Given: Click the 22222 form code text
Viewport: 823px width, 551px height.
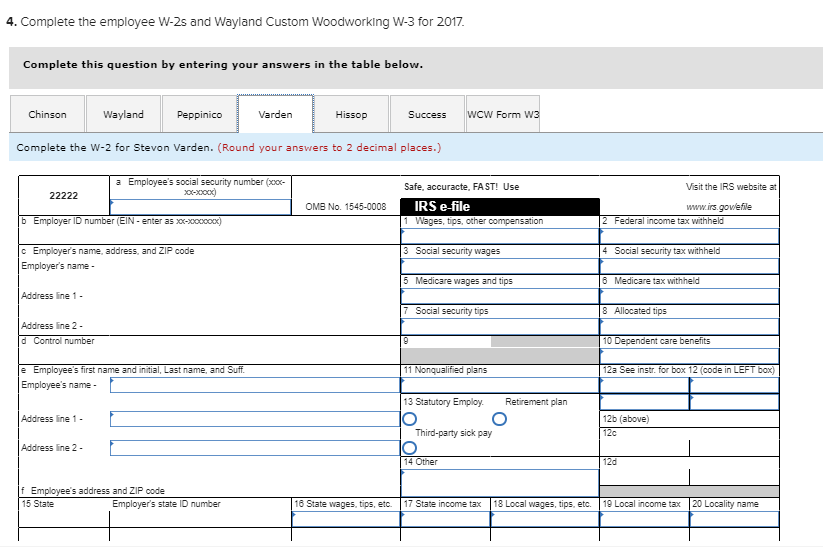Looking at the screenshot, I should coord(64,196).
